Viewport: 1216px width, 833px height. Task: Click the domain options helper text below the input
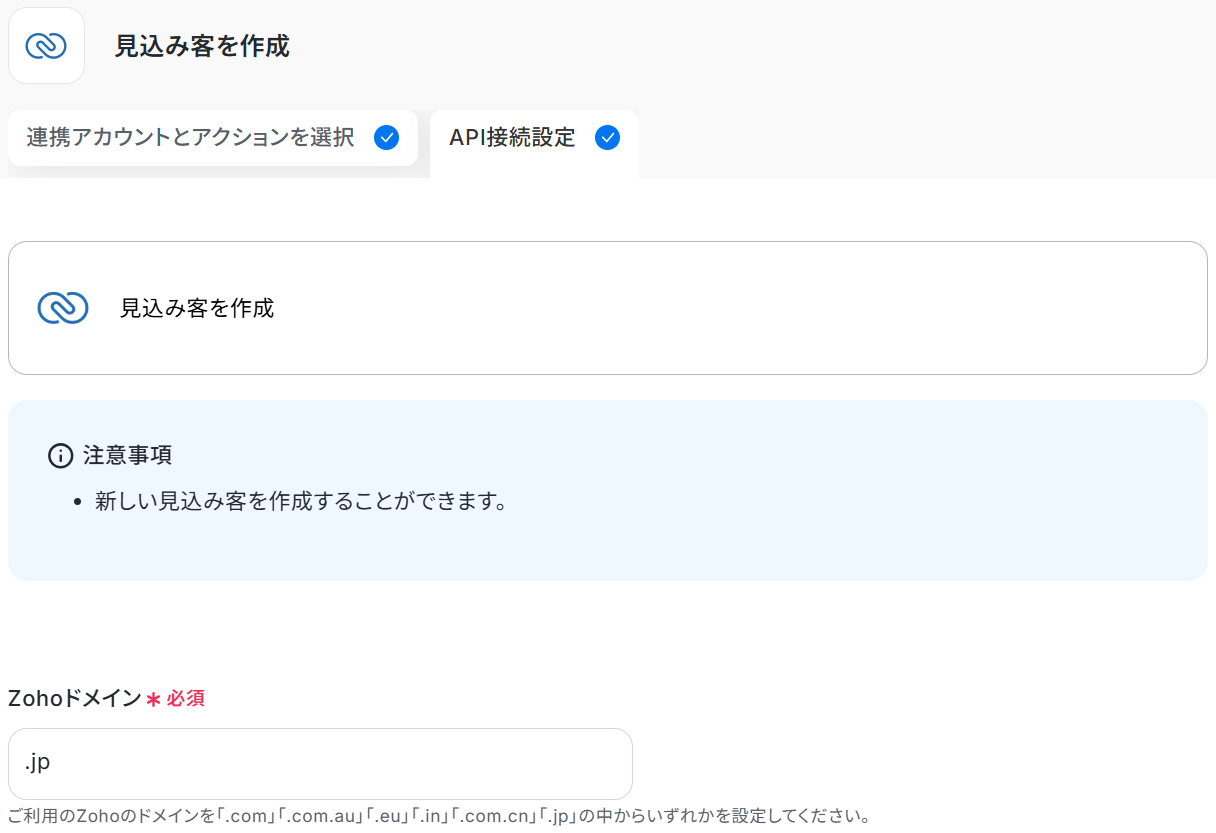[x=439, y=816]
